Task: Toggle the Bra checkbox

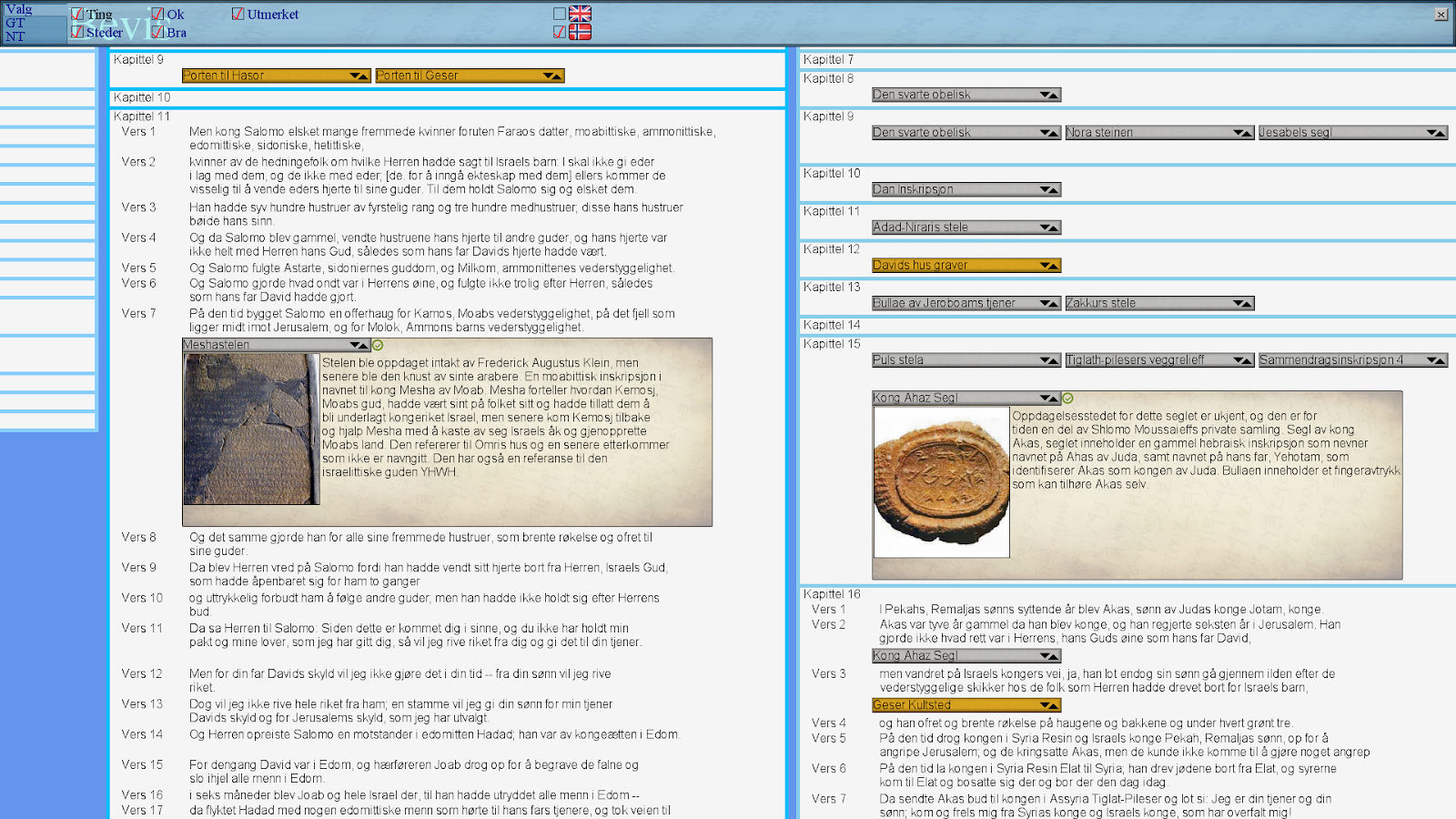Action: (x=158, y=32)
